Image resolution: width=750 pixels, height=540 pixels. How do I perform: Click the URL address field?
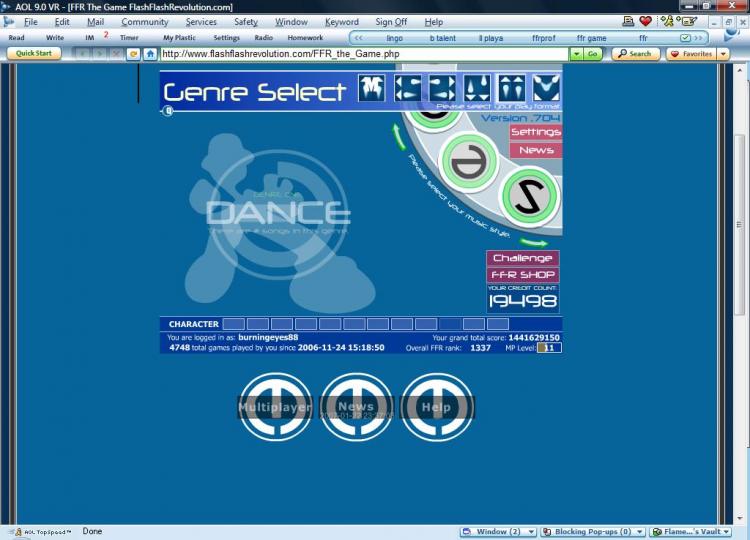364,54
